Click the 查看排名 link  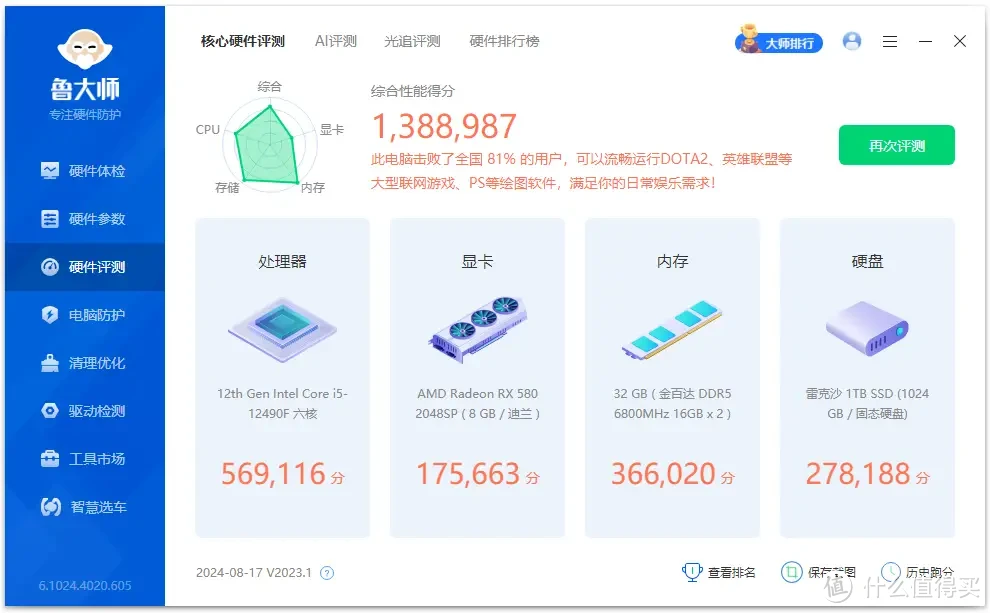point(731,573)
